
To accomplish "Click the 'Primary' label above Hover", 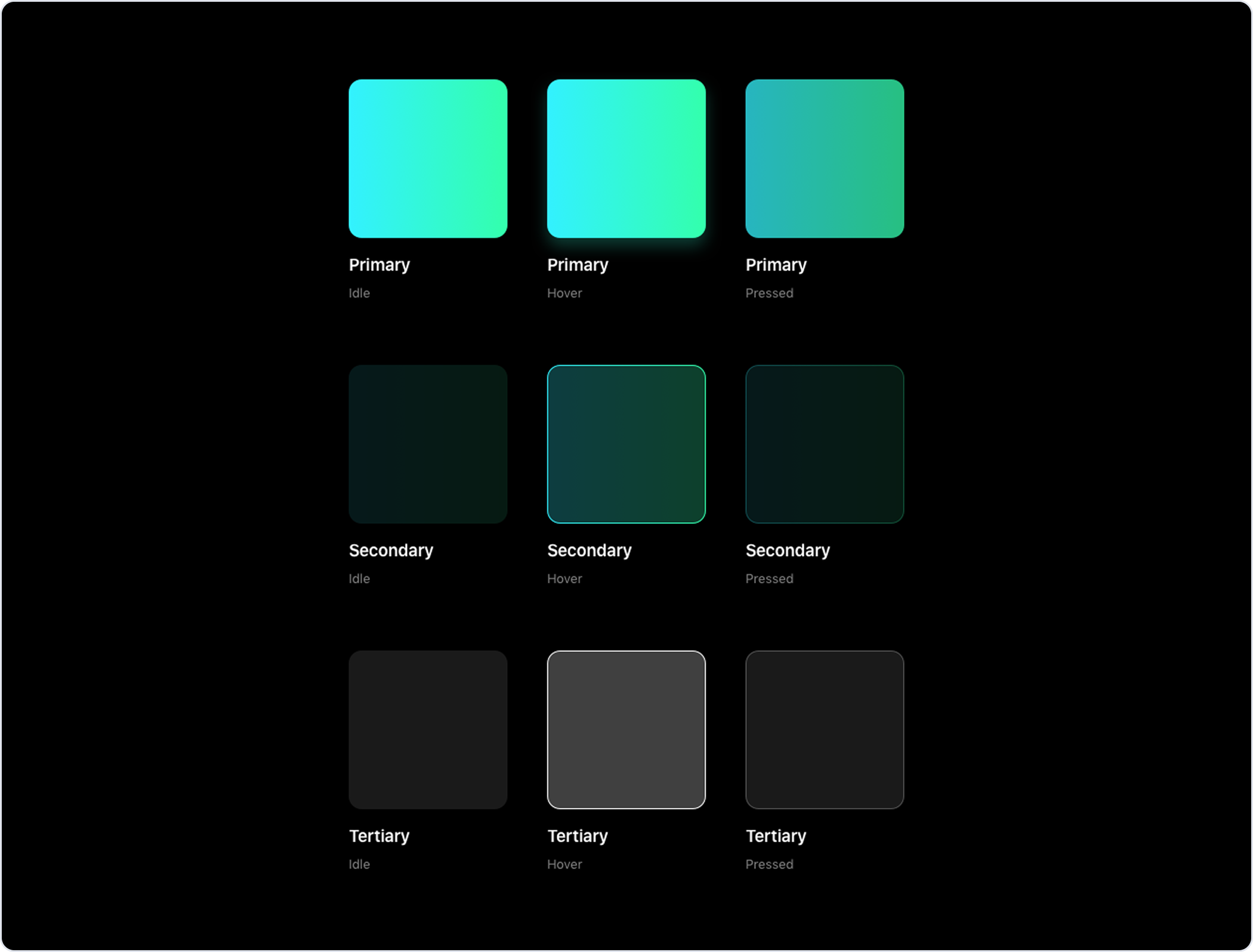I will point(578,265).
